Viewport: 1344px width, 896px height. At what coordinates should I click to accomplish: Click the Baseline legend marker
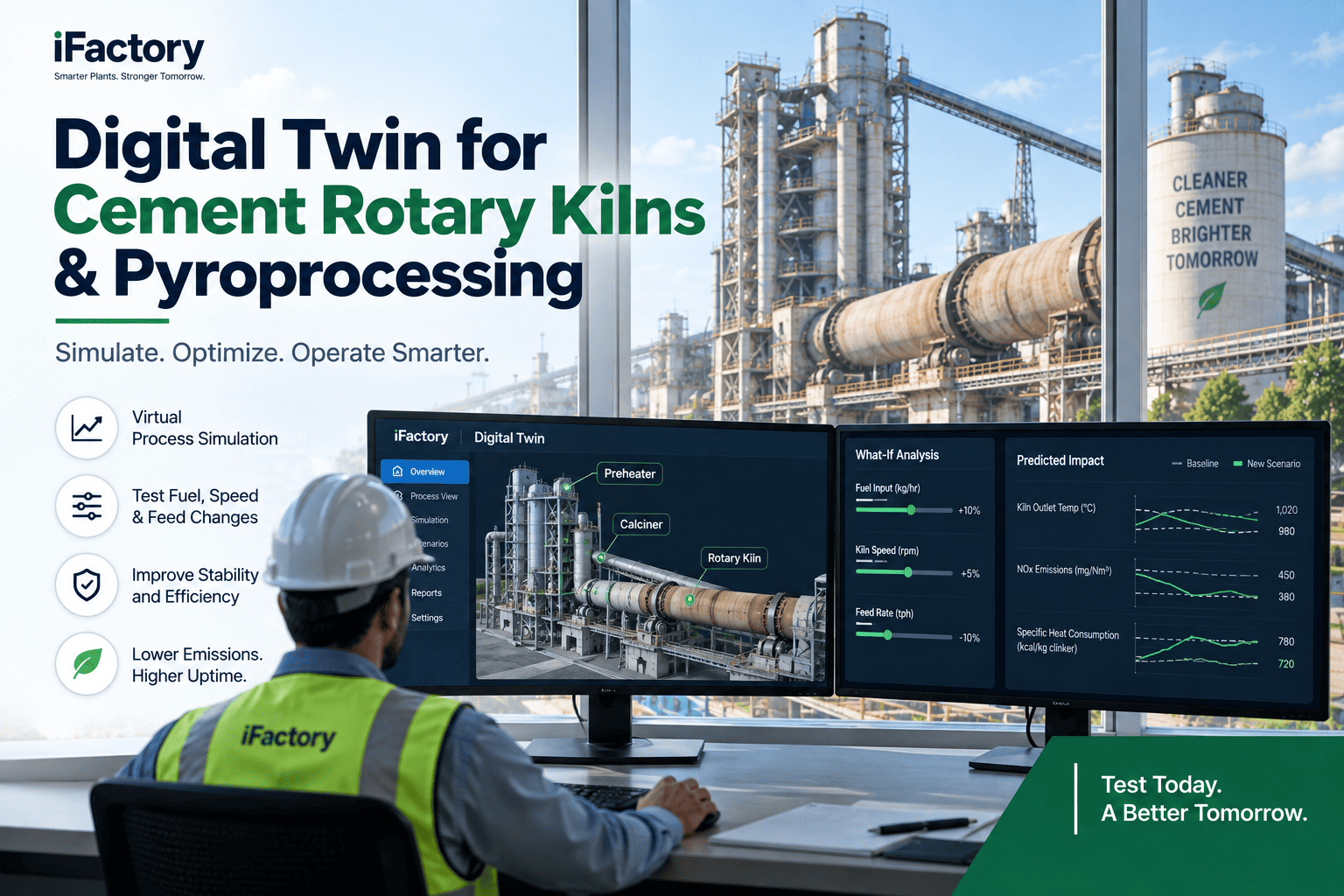1177,464
